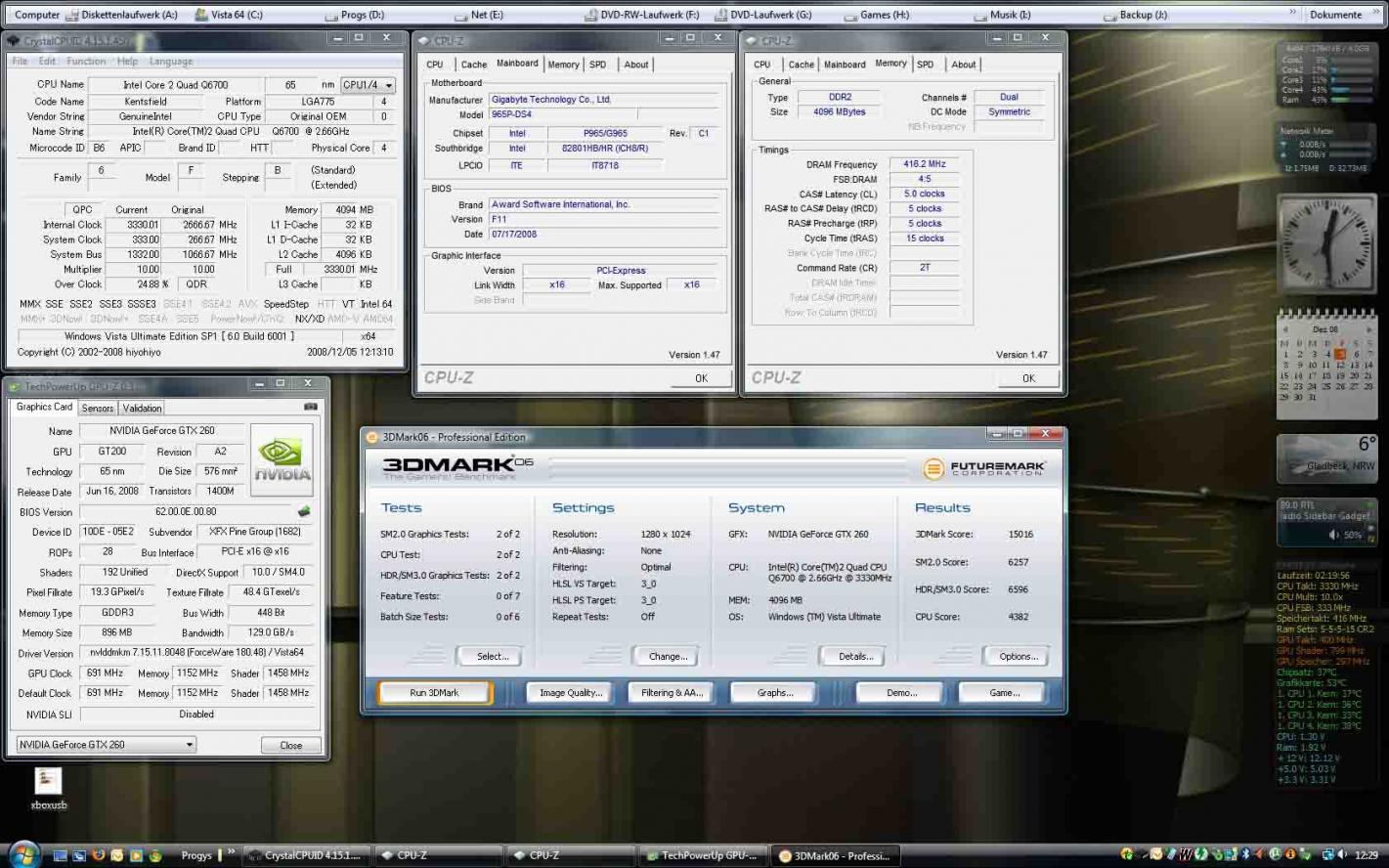Click the Graphs... button in 3DMark06
This screenshot has height=868, width=1389.
775,692
